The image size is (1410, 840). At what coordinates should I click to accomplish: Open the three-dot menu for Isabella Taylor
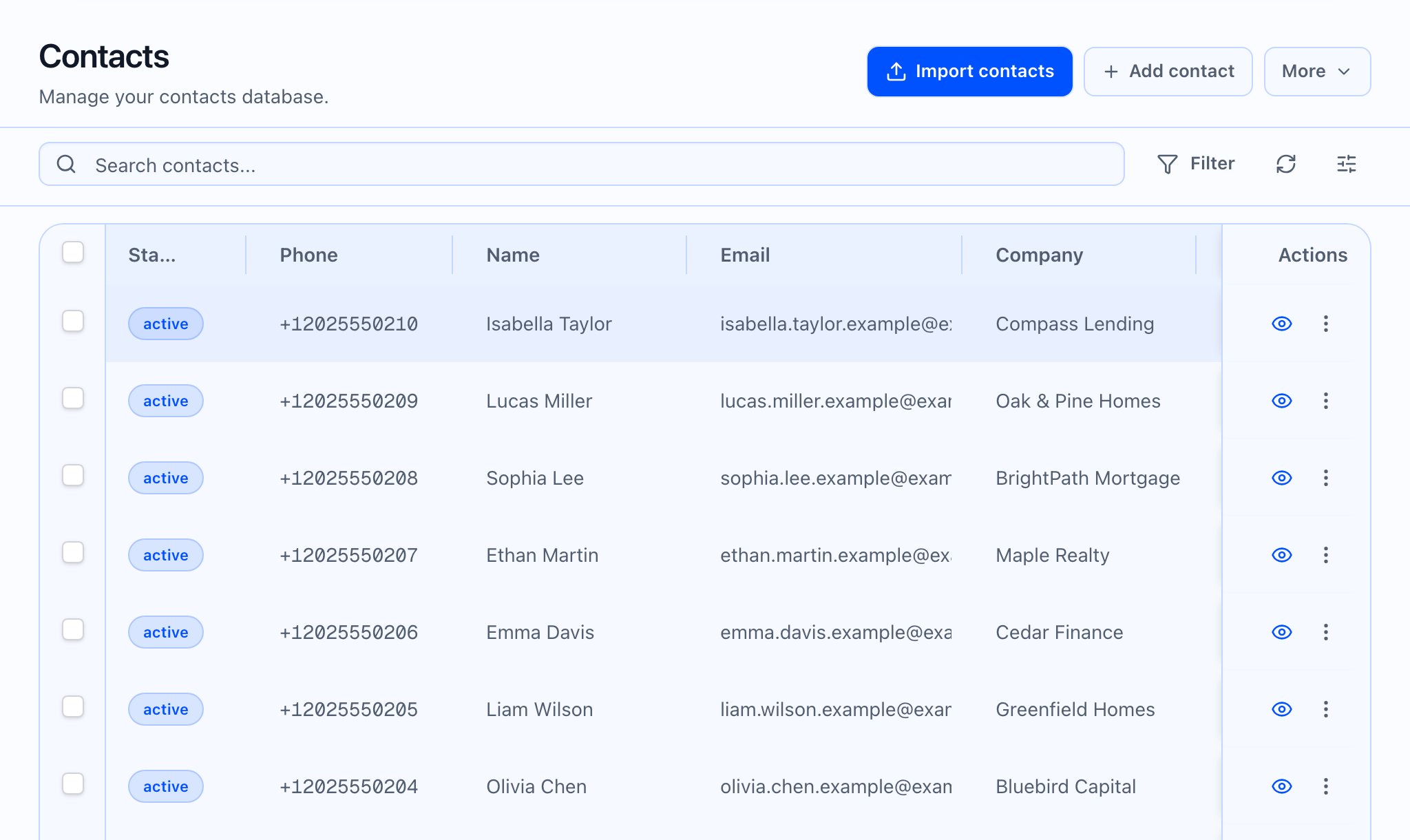coord(1325,324)
